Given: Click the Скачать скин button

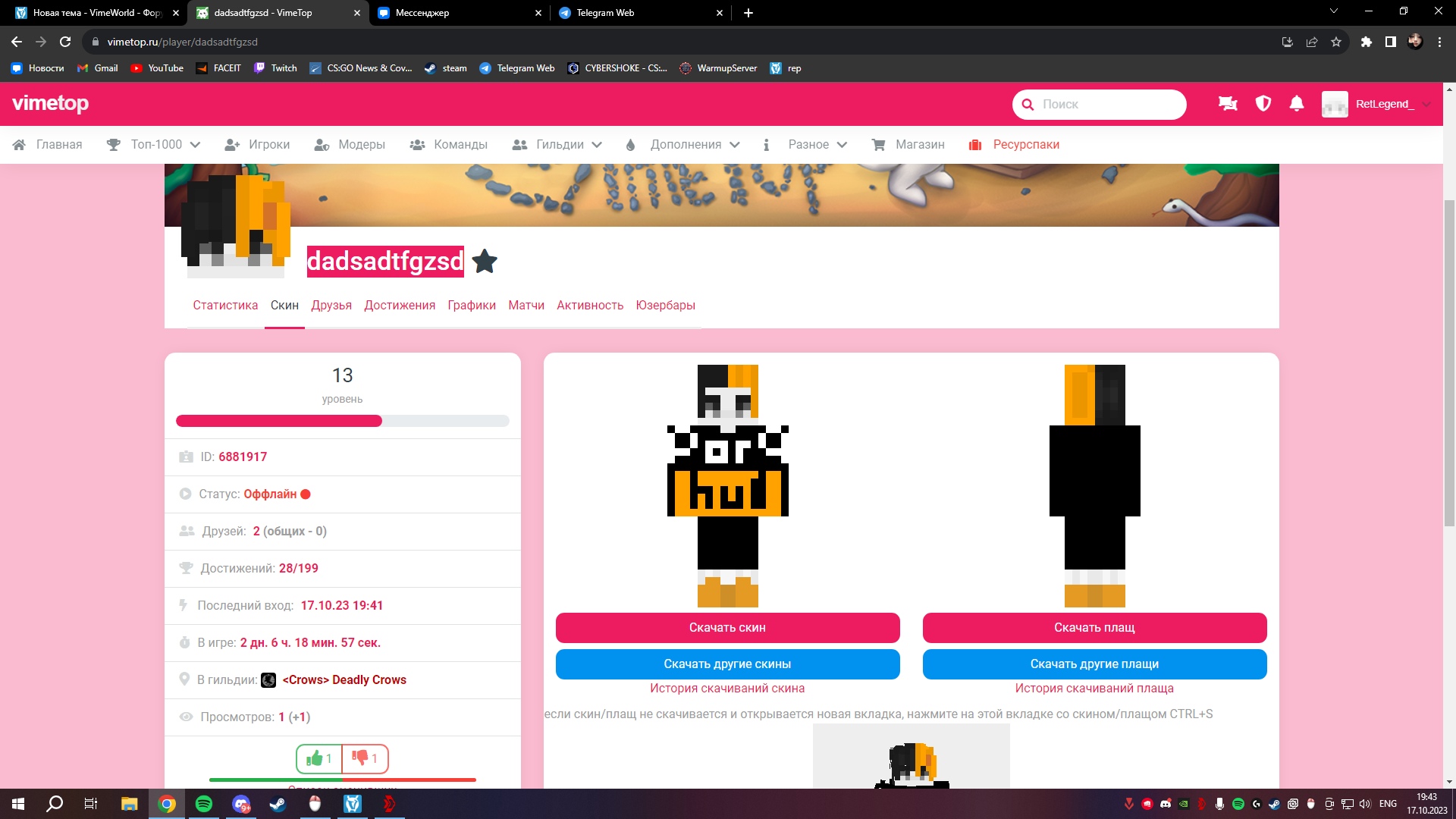Looking at the screenshot, I should click(x=727, y=628).
